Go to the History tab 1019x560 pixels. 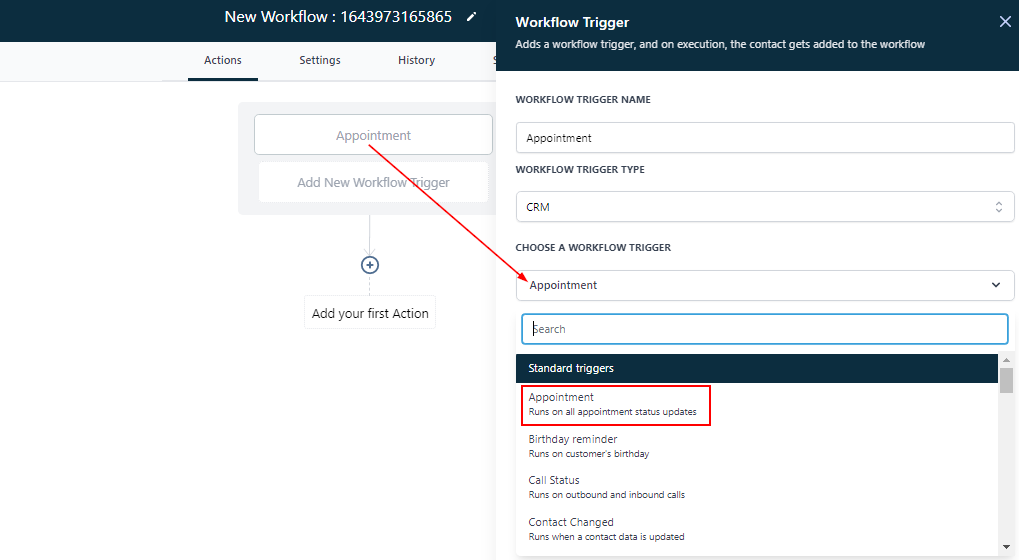(x=416, y=60)
